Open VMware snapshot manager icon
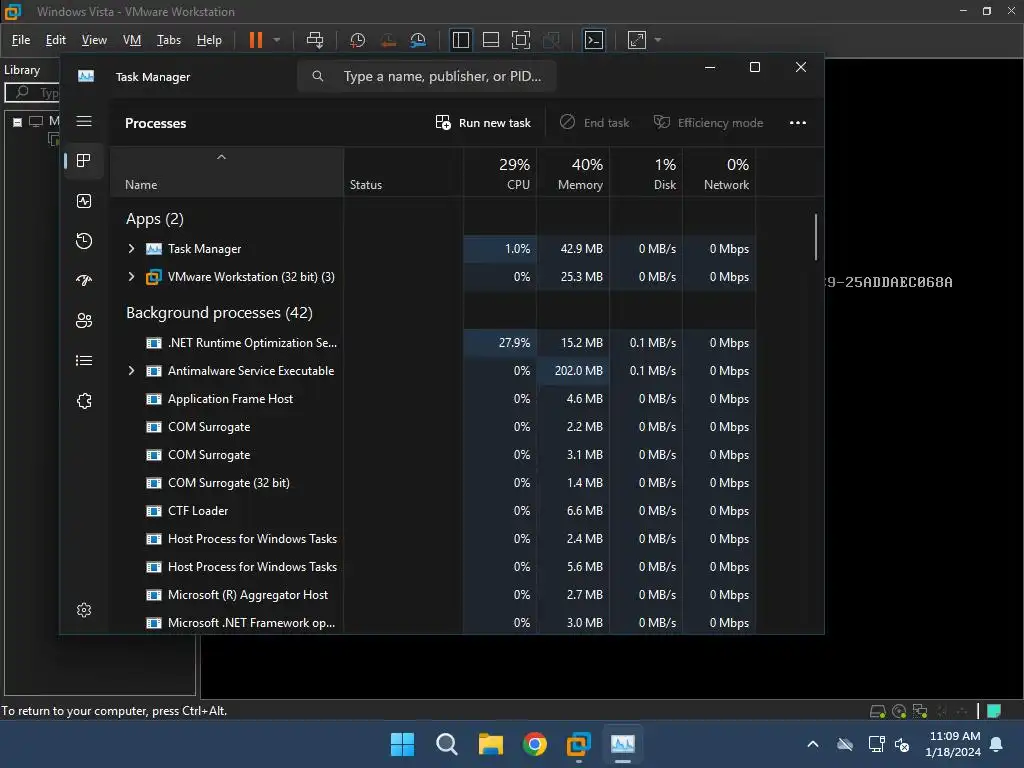 (418, 40)
